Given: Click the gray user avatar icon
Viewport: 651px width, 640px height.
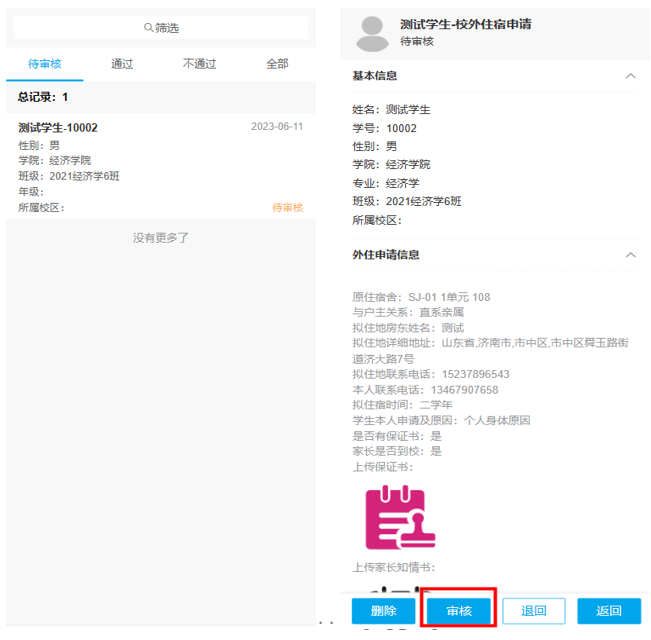Looking at the screenshot, I should coord(373,33).
